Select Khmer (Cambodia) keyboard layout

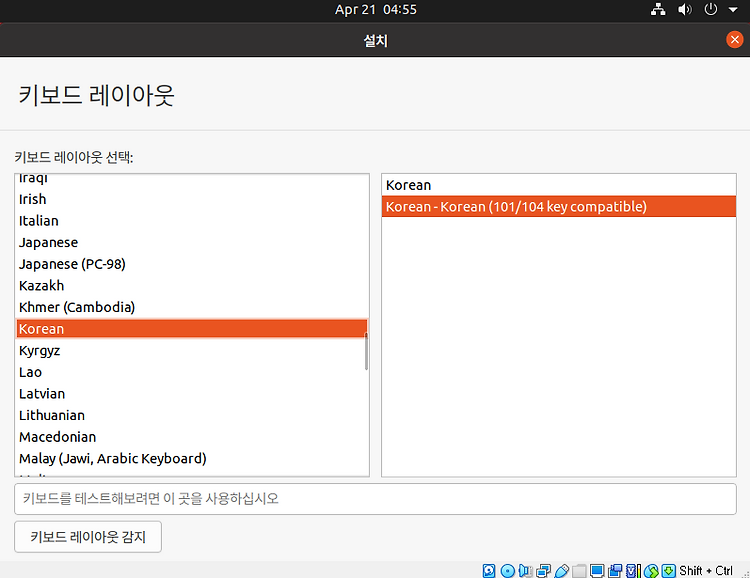[192, 307]
